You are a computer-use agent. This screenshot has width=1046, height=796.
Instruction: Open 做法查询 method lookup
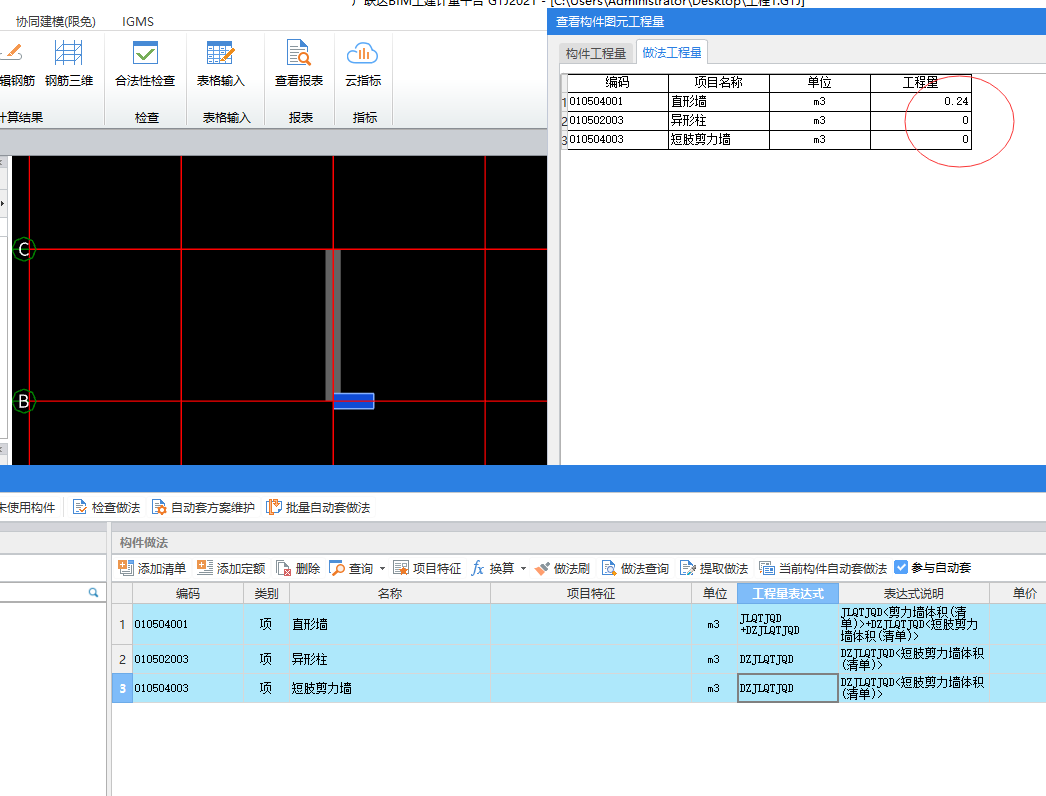coord(635,568)
